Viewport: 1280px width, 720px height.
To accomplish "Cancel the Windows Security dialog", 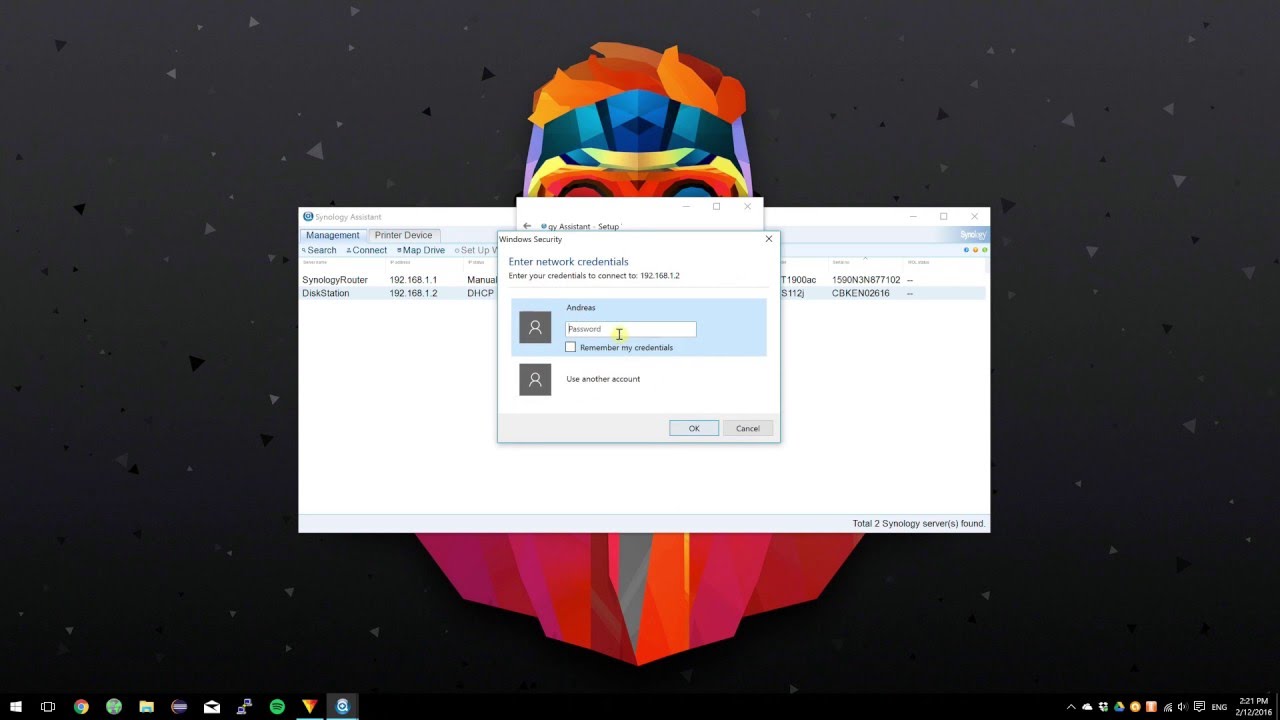I will click(x=748, y=428).
